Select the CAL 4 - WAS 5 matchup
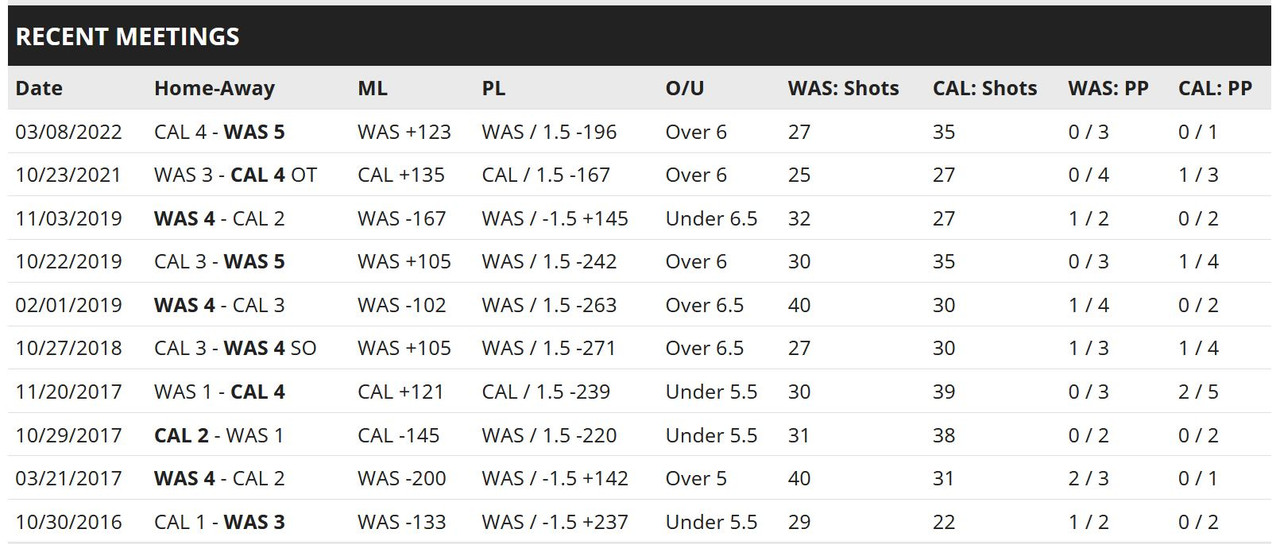Image resolution: width=1280 pixels, height=544 pixels. click(219, 131)
